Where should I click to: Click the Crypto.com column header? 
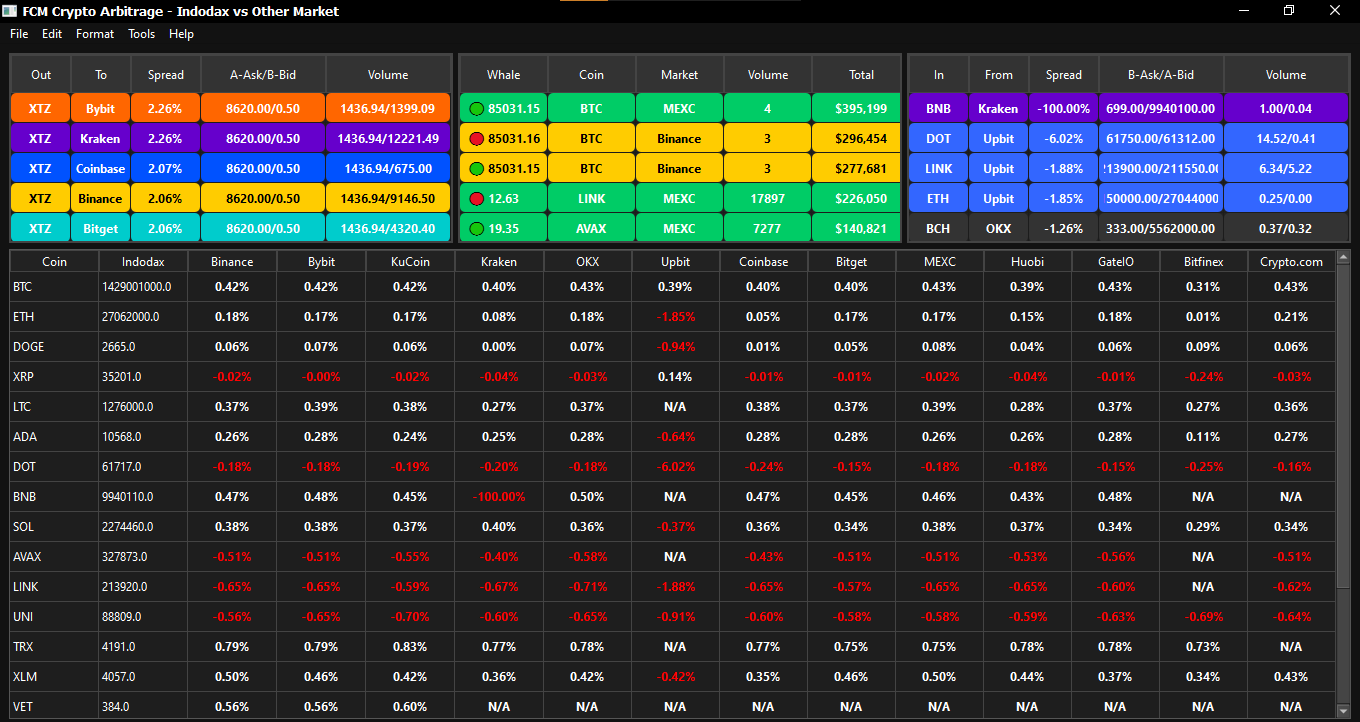tap(1291, 262)
